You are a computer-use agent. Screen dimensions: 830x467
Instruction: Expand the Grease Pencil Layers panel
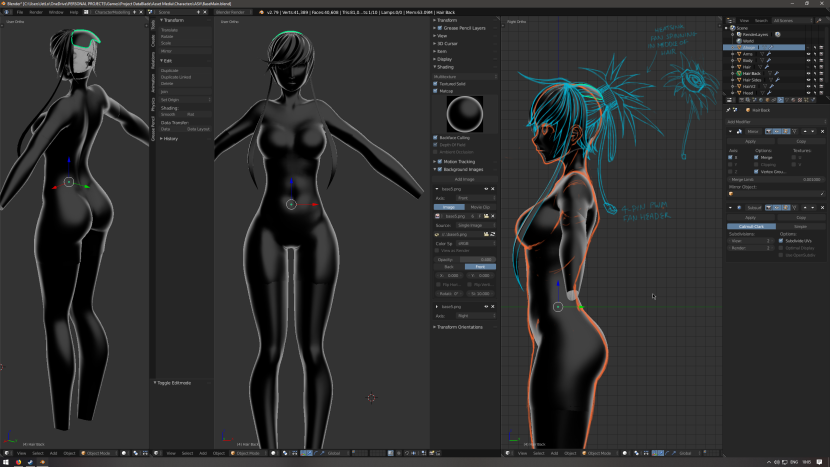point(463,28)
